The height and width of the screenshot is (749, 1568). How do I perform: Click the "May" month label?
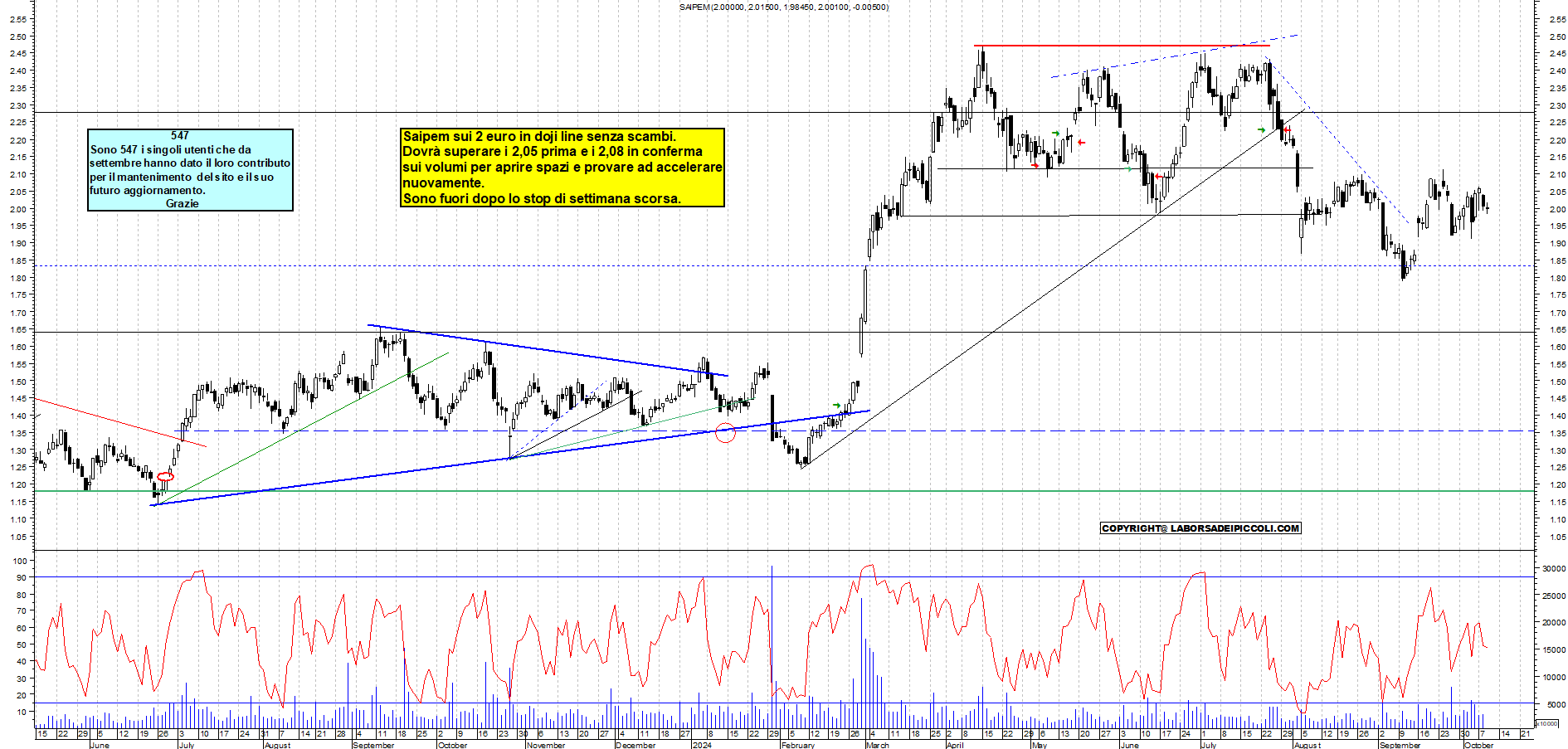click(x=1039, y=745)
